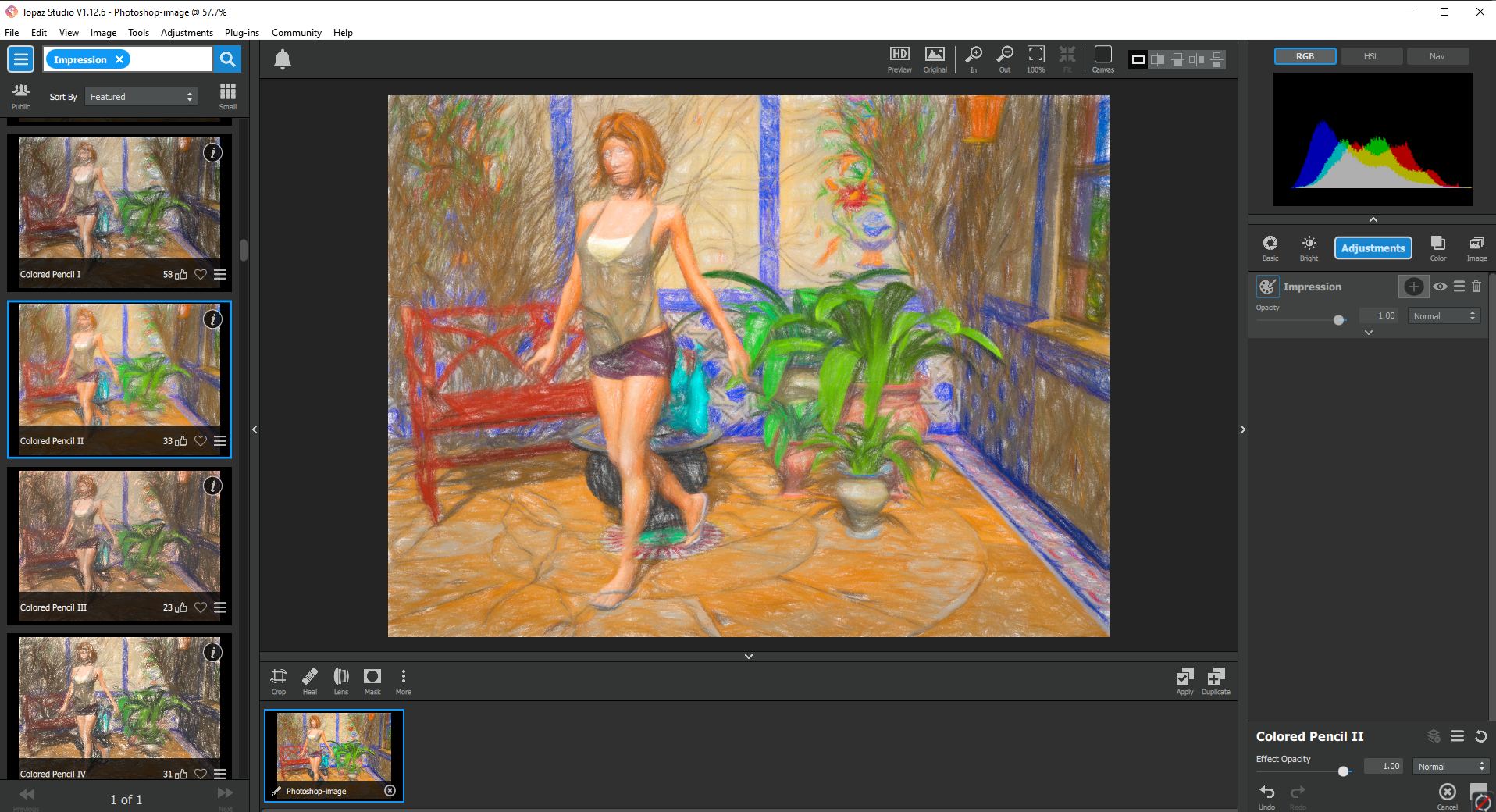Screen dimensions: 1496x812
Task: Show info for Colored Pencil III
Action: (212, 486)
